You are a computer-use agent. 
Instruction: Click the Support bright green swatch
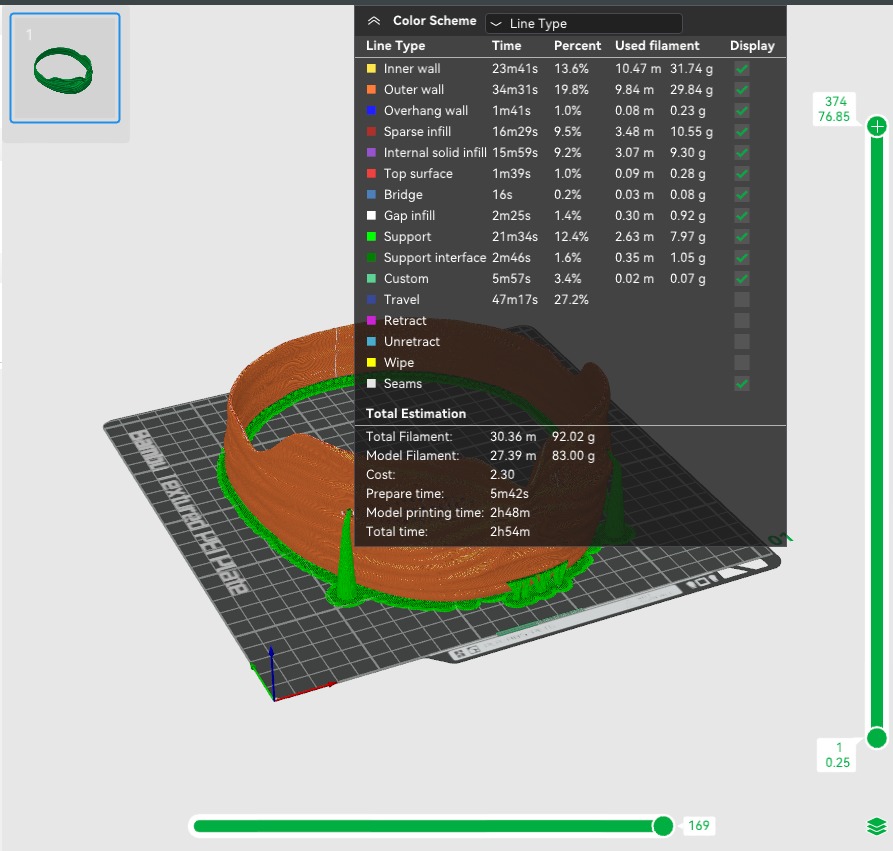tap(371, 237)
